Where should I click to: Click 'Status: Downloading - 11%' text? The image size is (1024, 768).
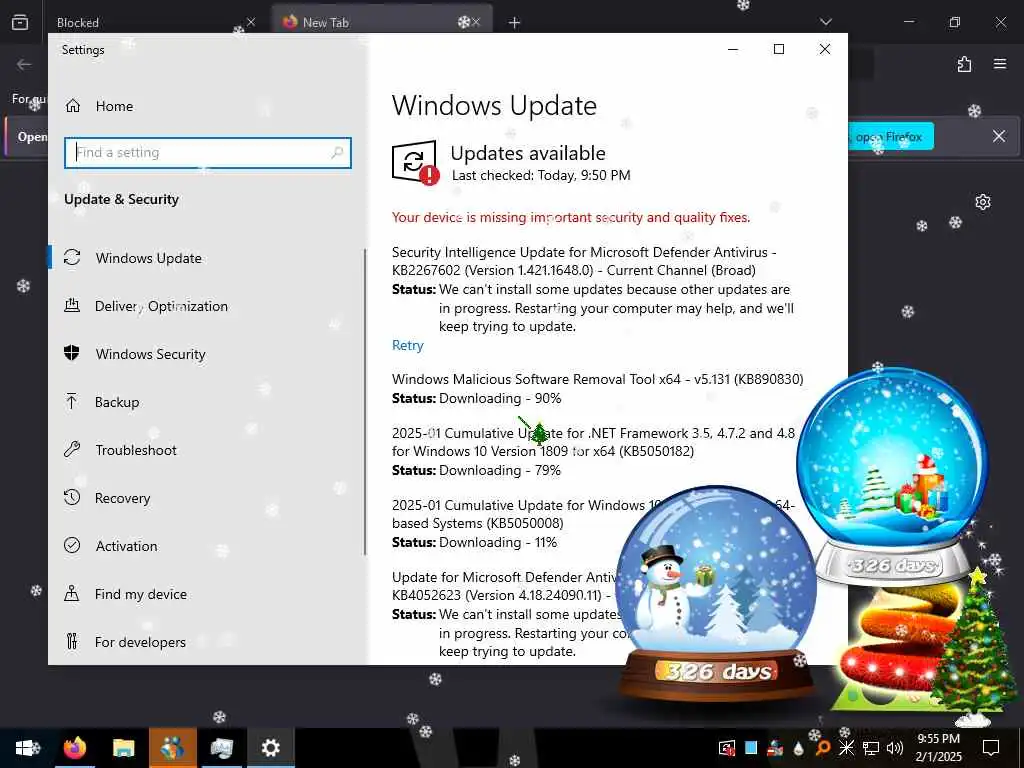click(x=474, y=542)
